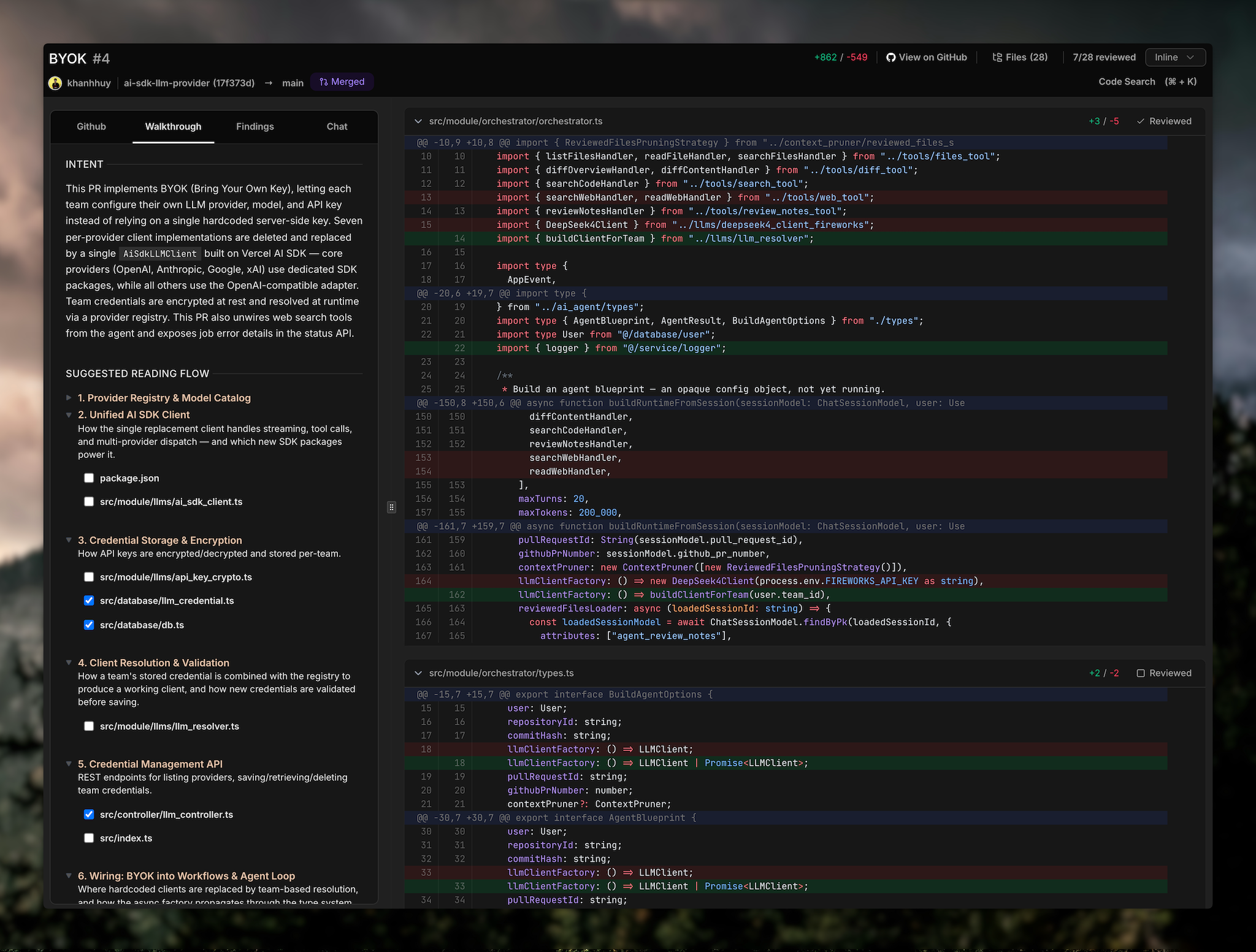Click the Files (28) tree icon

[x=997, y=58]
